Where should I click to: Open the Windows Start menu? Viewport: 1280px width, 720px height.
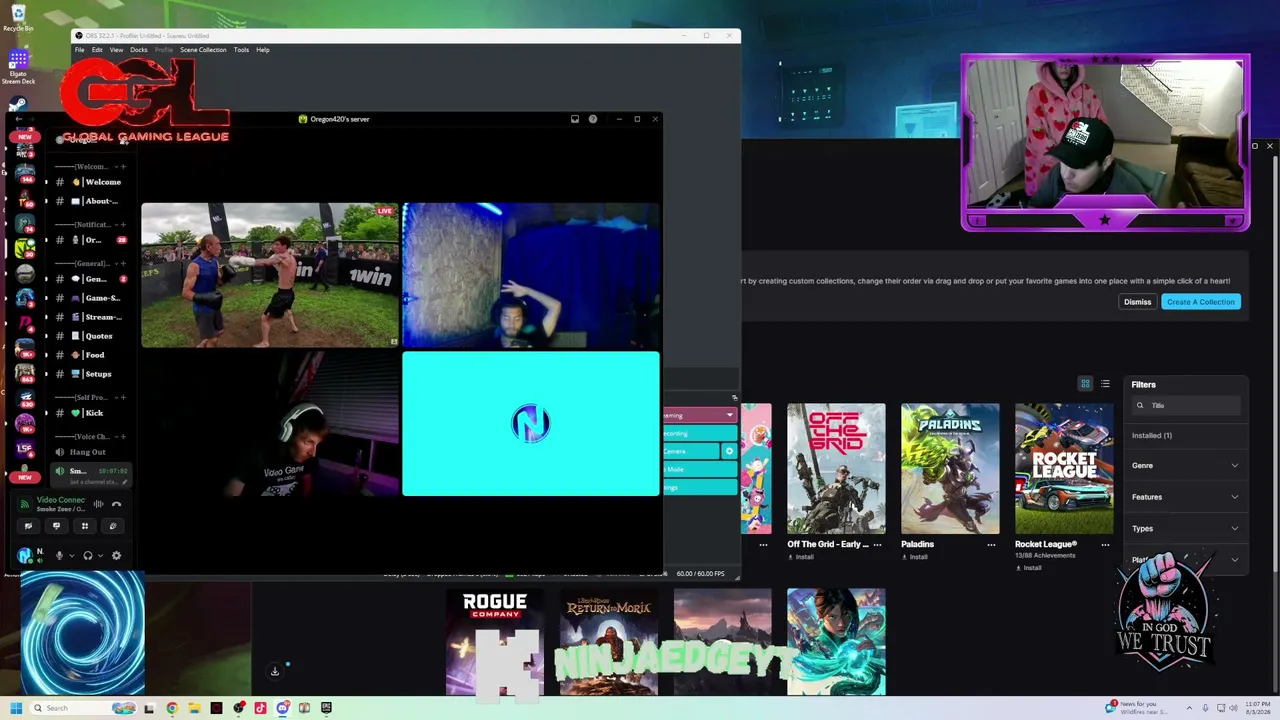coord(16,708)
